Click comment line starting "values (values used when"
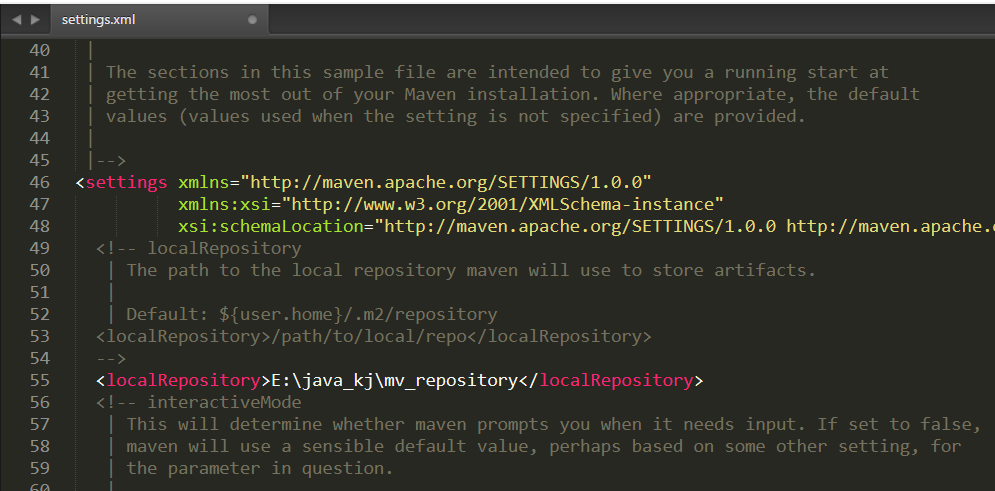This screenshot has height=491, width=995. tap(456, 116)
